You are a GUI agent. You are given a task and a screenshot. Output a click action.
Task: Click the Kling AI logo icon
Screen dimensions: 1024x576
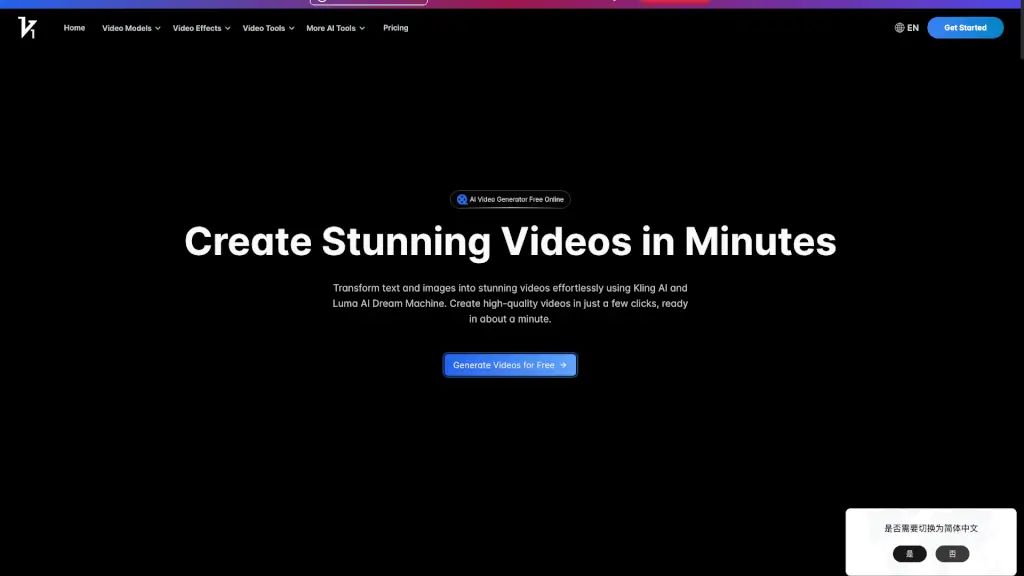(29, 28)
